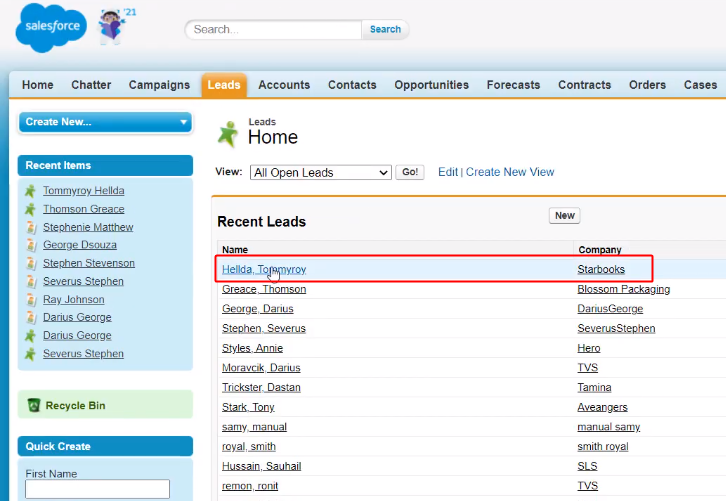Focus the top Search field
Image resolution: width=726 pixels, height=501 pixels.
[x=273, y=29]
